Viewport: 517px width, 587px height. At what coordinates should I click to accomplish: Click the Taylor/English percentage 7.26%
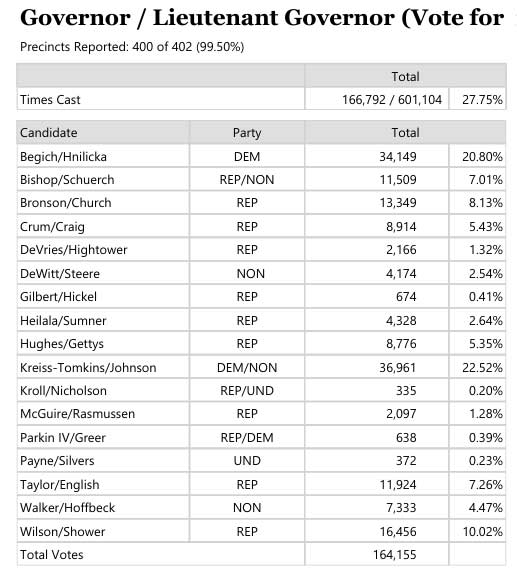(x=486, y=484)
